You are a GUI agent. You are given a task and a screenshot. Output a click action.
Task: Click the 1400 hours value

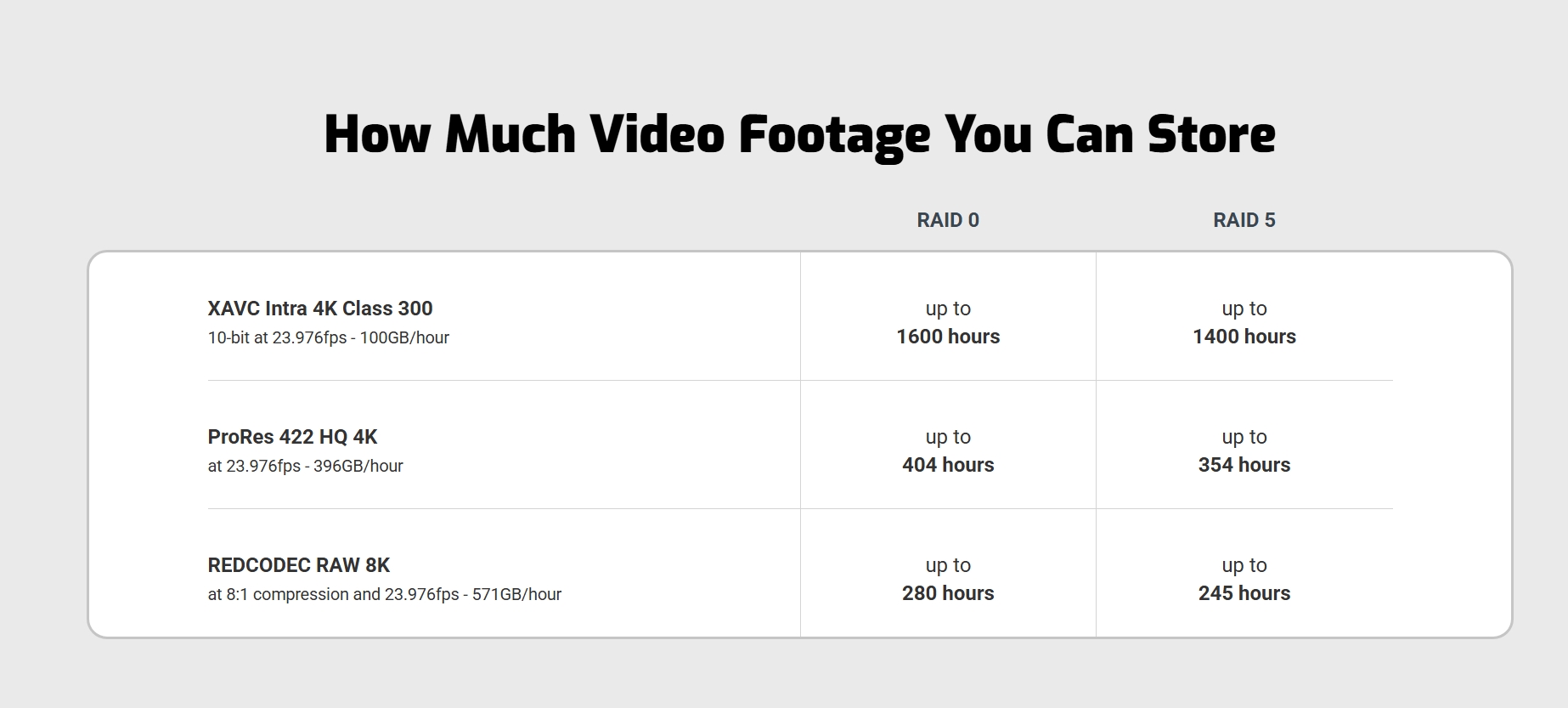pos(1244,337)
